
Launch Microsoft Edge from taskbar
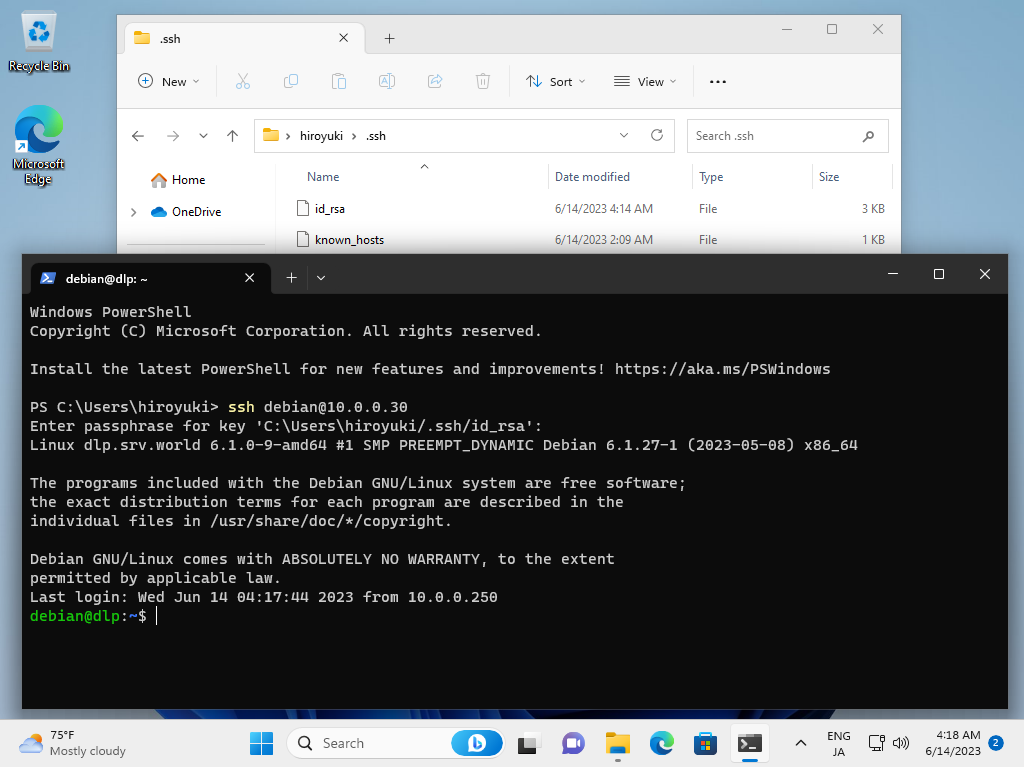click(662, 743)
